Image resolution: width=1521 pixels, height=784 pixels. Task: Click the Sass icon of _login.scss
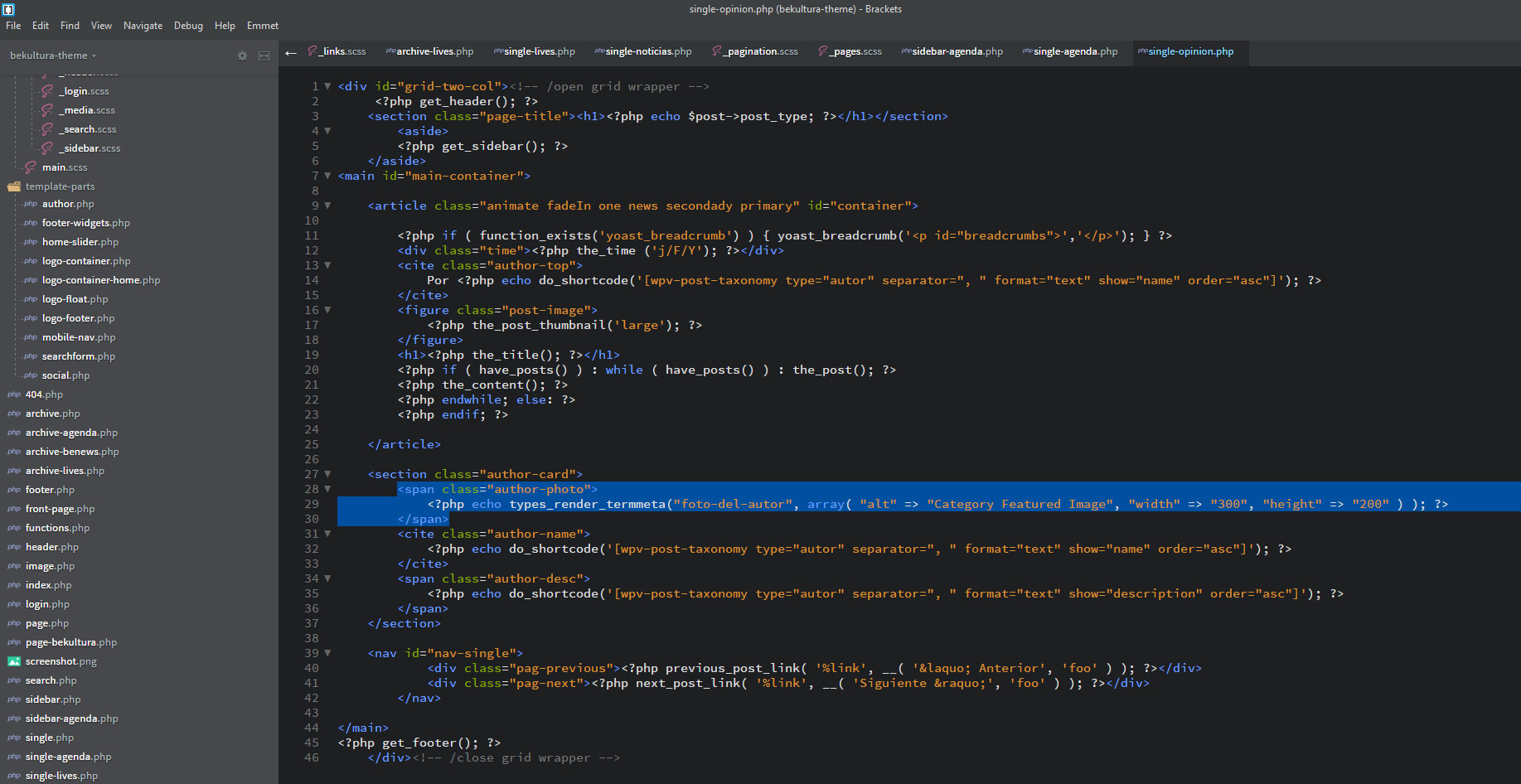47,91
